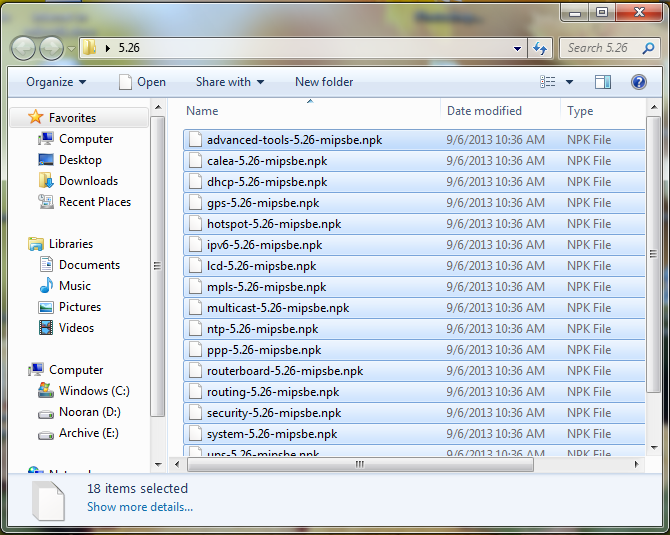Click the gps-5.26-mipsbe.npk file icon

coord(195,203)
